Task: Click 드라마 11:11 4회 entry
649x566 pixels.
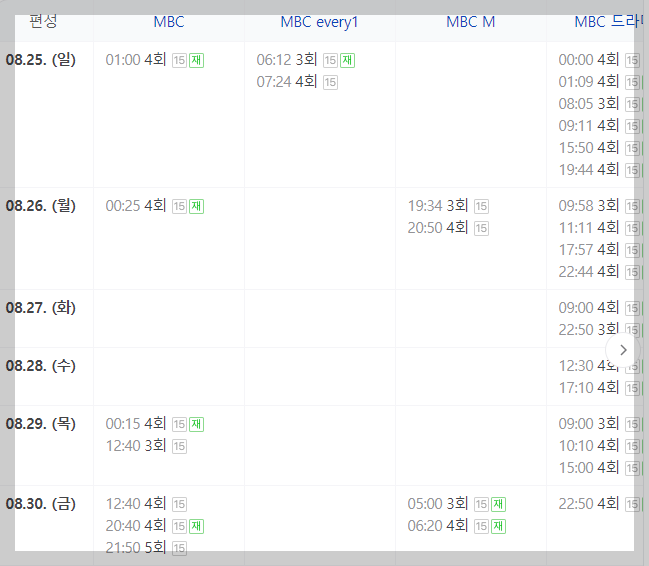Action: pyautogui.click(x=589, y=228)
